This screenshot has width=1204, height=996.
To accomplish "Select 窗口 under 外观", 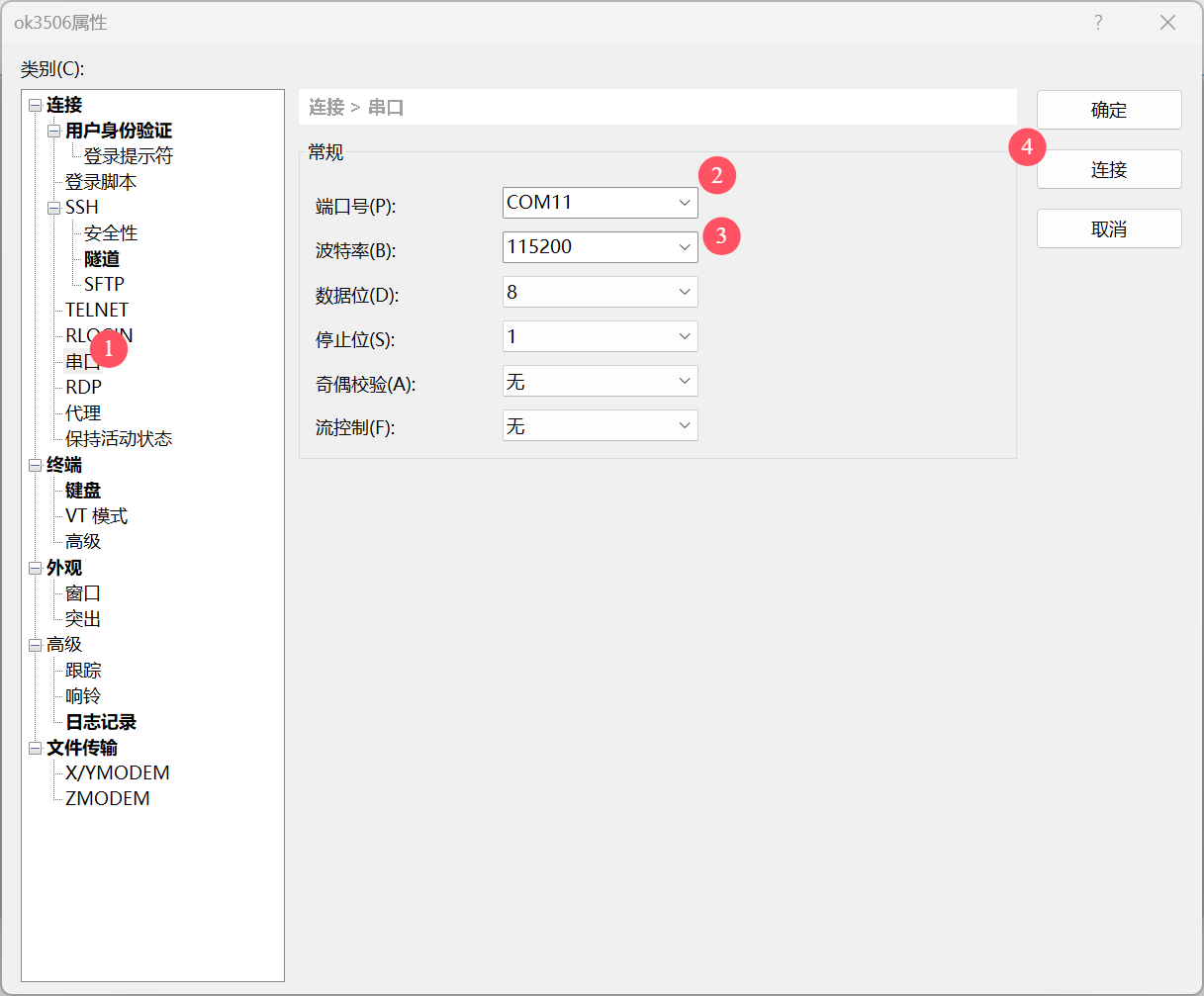I will pos(83,593).
